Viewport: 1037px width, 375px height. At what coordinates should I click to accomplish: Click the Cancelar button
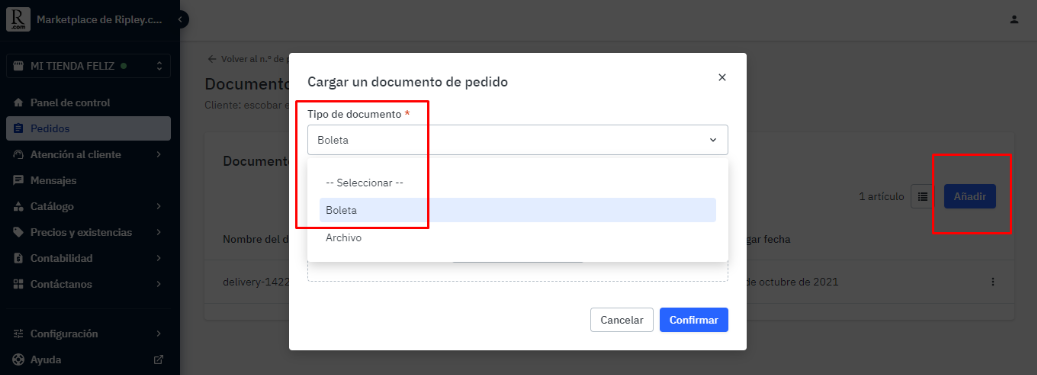(x=622, y=320)
